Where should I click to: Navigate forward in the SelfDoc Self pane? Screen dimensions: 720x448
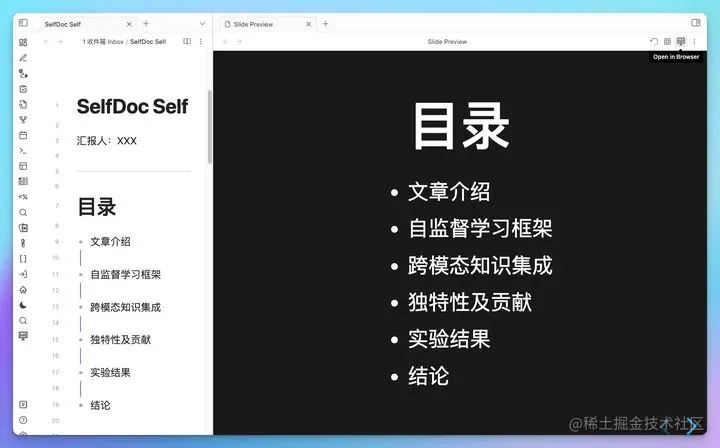point(60,42)
